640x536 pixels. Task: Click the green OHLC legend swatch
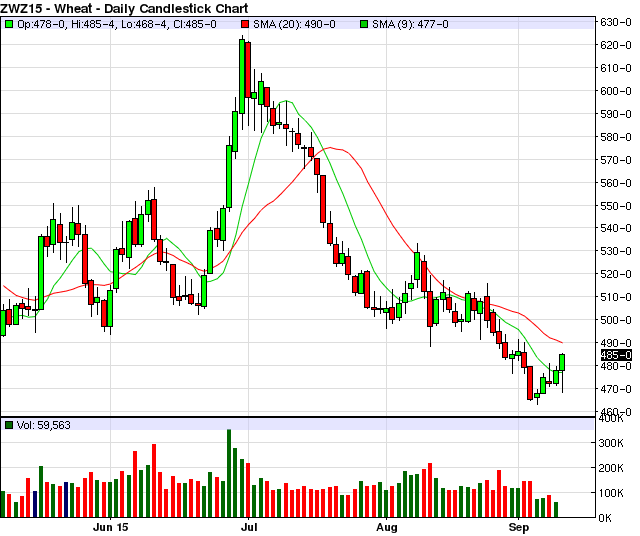[x=9, y=24]
